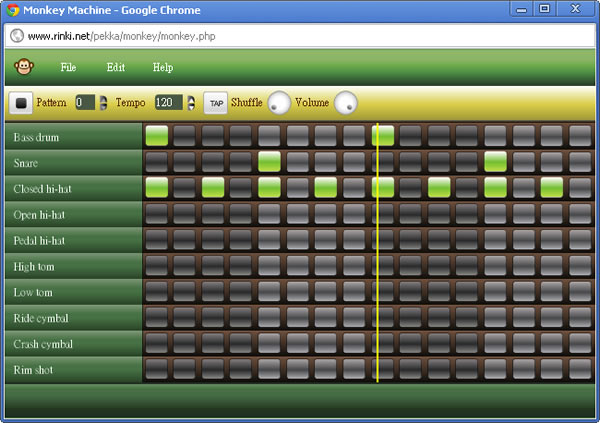This screenshot has height=423, width=600.
Task: Turn off the fifth Snare step
Action: tap(269, 161)
